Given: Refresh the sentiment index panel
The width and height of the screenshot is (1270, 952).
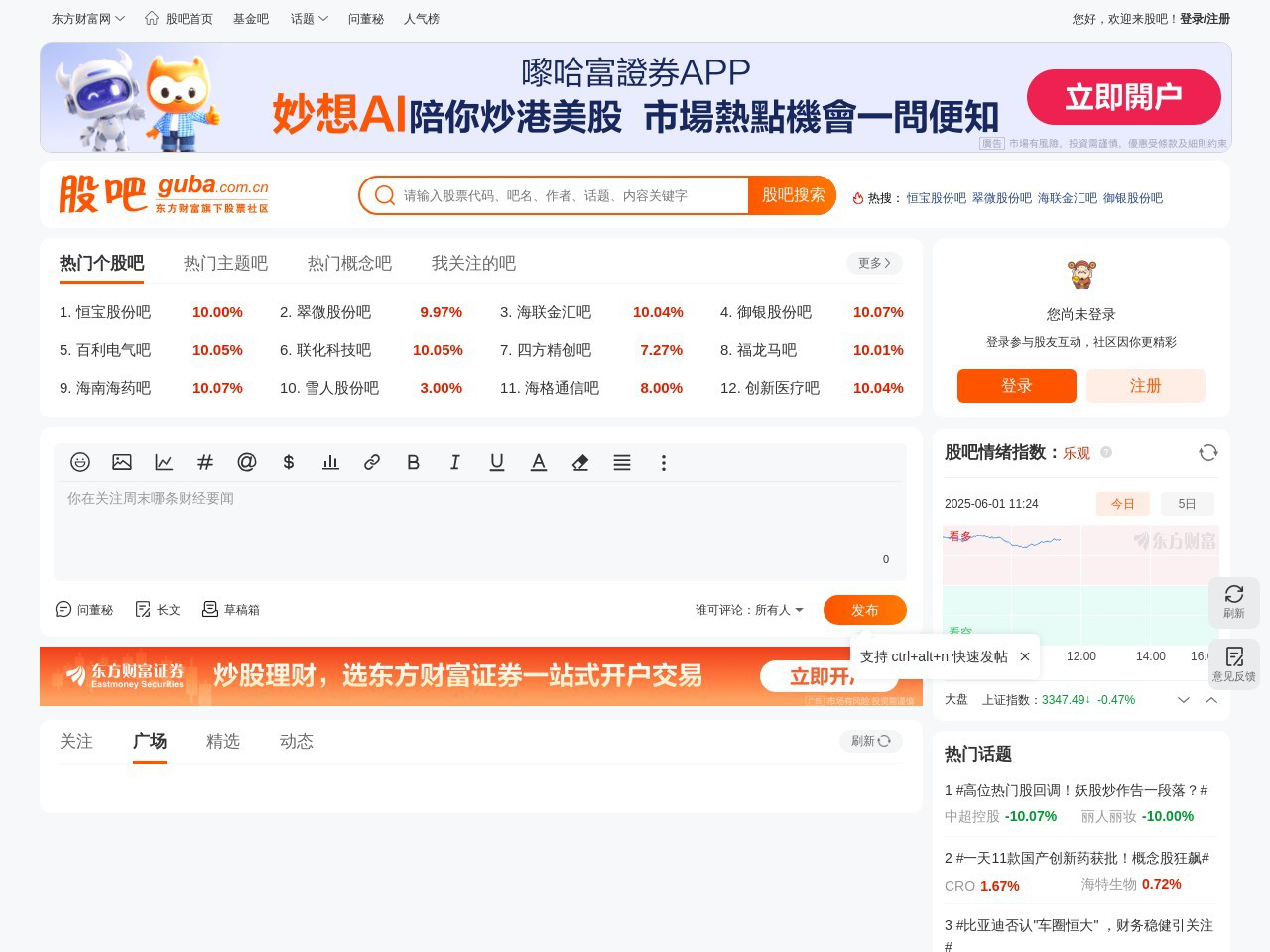Looking at the screenshot, I should coord(1207,452).
